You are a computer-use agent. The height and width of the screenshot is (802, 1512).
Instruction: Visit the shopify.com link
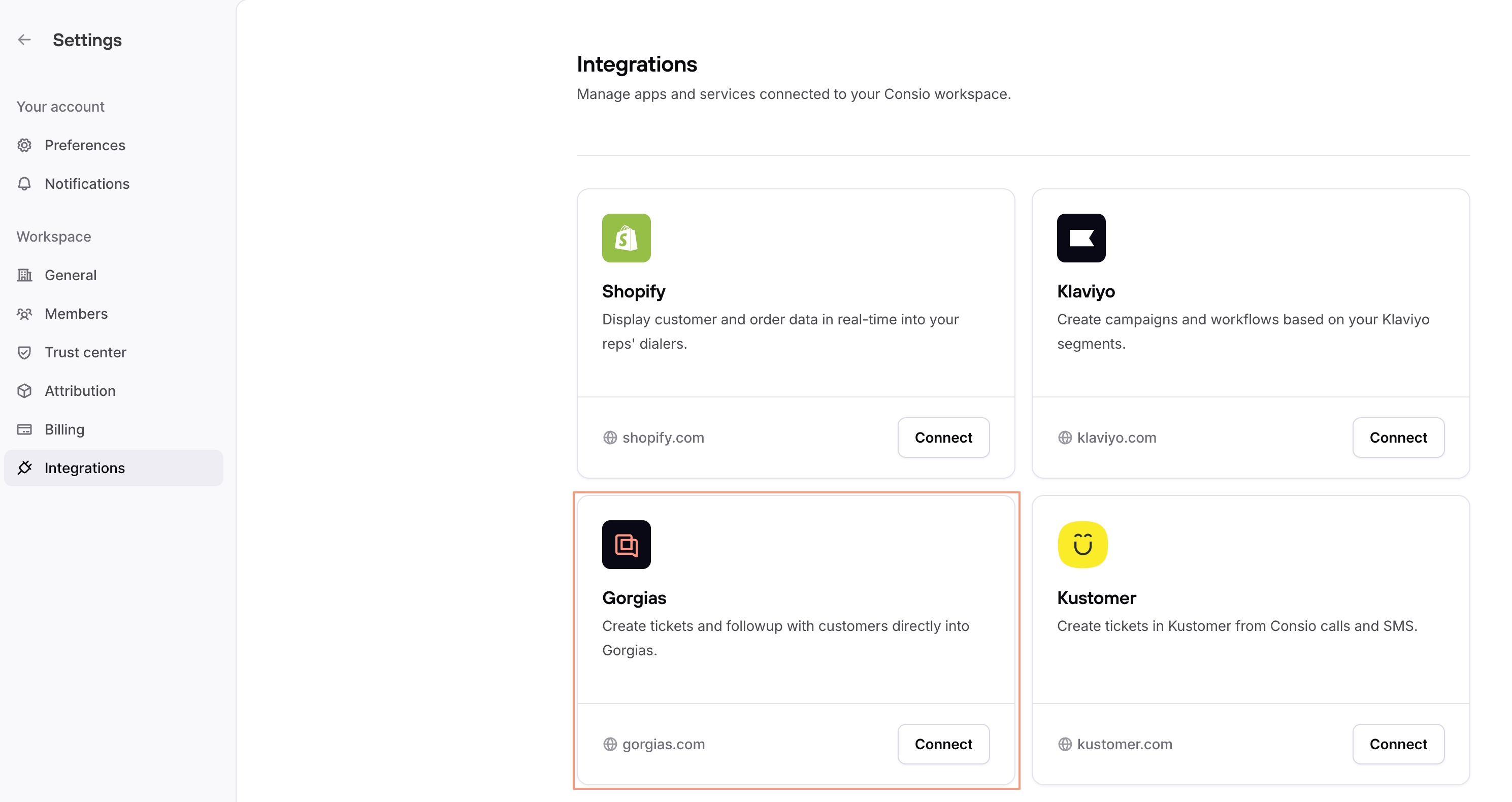click(663, 438)
